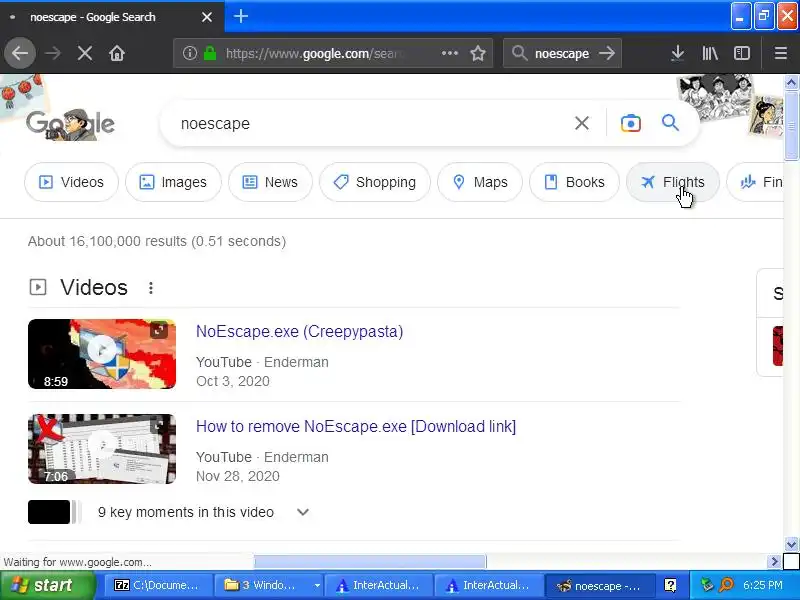Open the library icon in toolbar

[710, 53]
